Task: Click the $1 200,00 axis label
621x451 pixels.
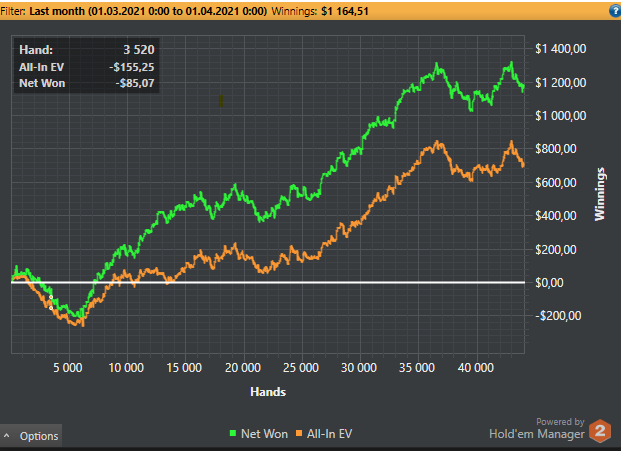Action: (x=560, y=83)
